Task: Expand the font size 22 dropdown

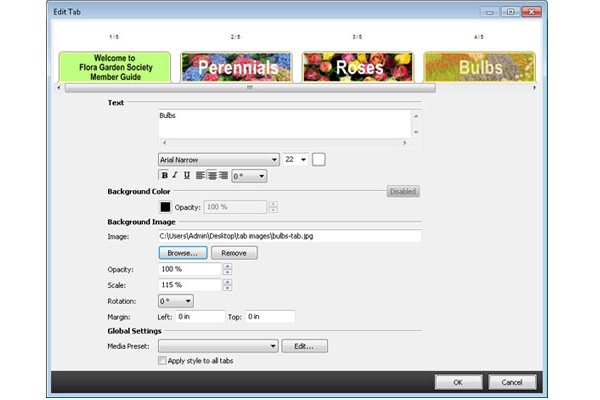Action: (296, 159)
